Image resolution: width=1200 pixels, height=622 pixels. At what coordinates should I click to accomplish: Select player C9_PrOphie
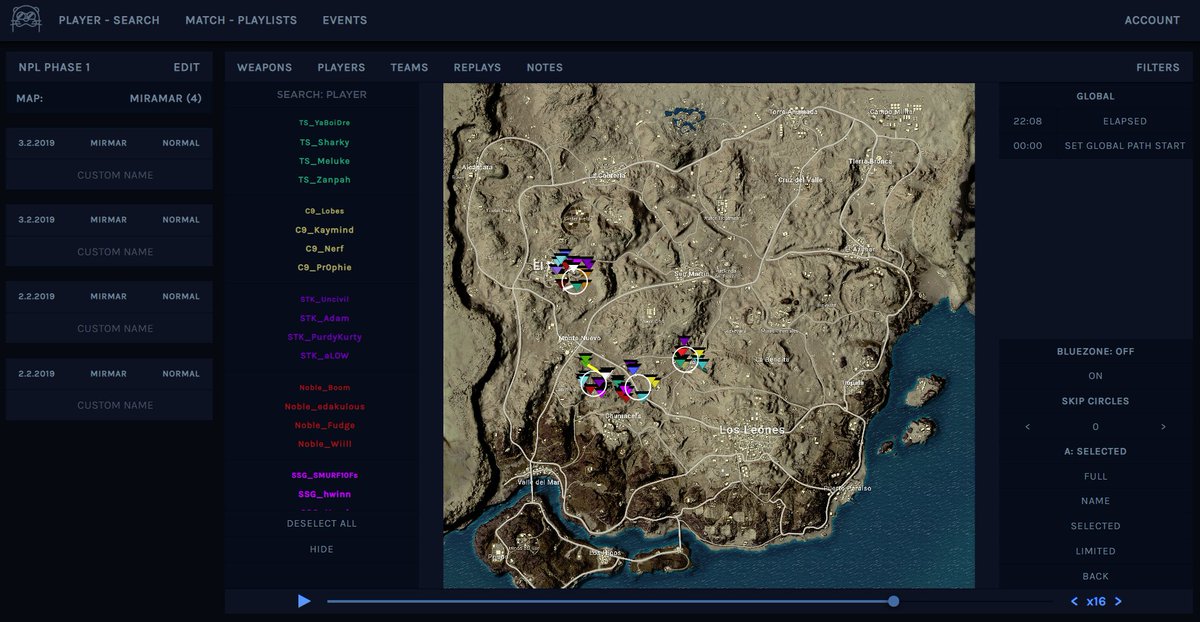324,268
